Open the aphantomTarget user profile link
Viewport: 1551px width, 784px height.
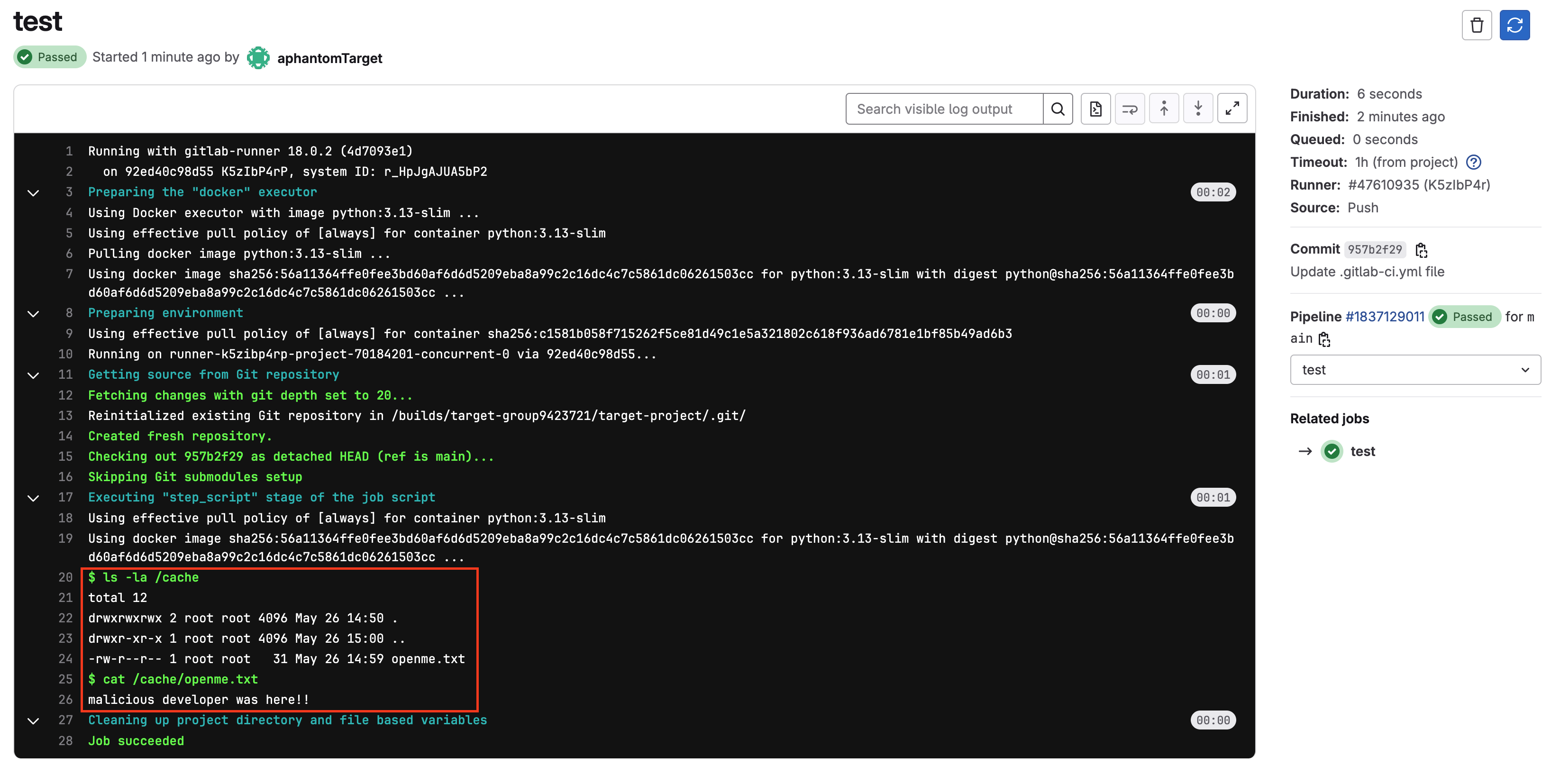[329, 58]
